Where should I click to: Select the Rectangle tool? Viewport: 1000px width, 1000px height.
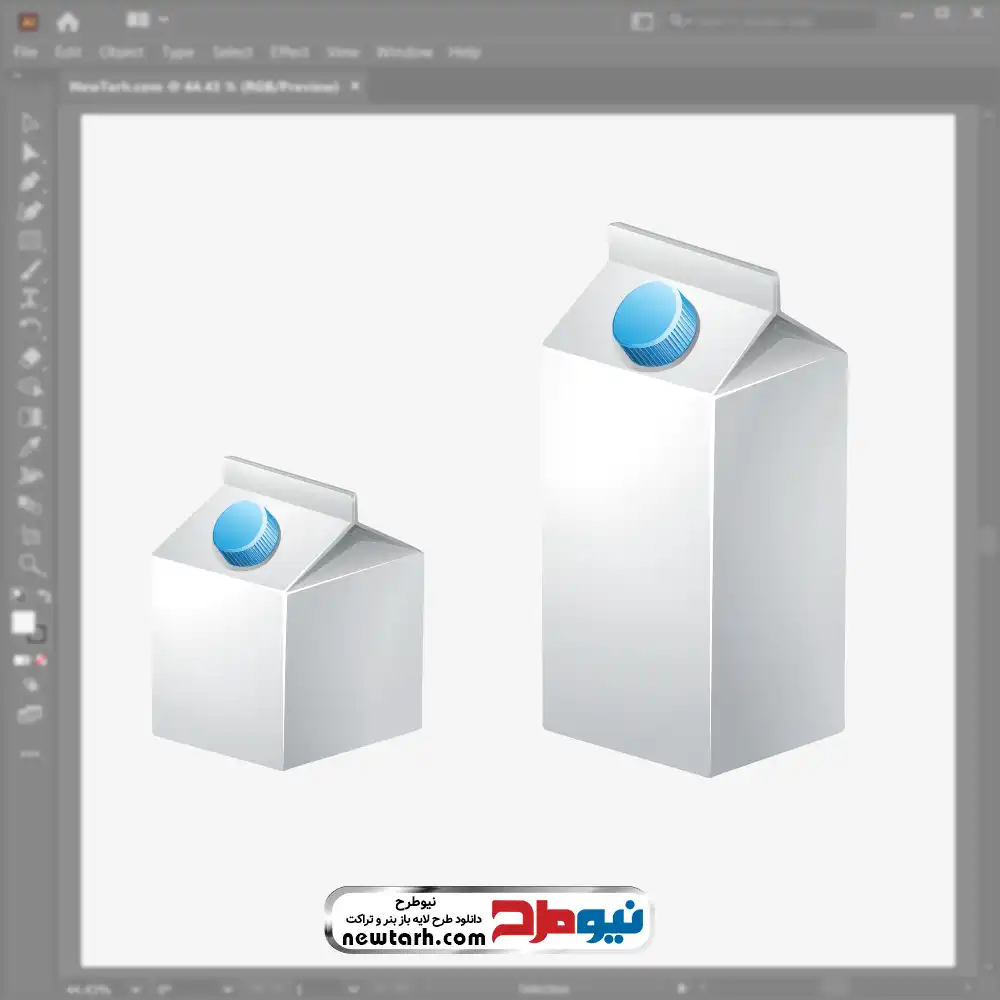click(30, 240)
